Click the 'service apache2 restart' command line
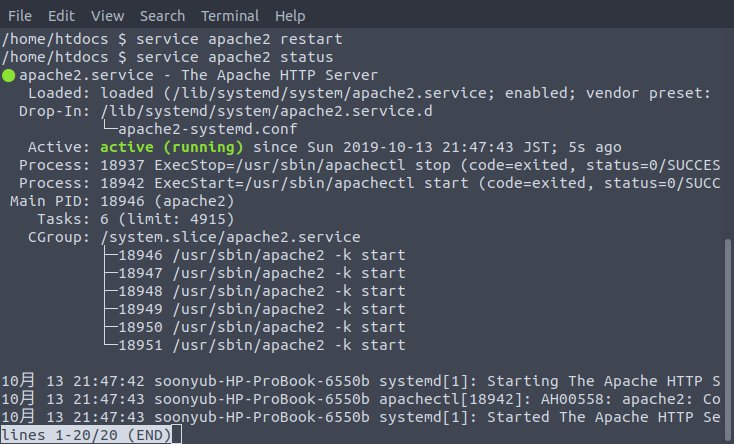 tap(239, 39)
